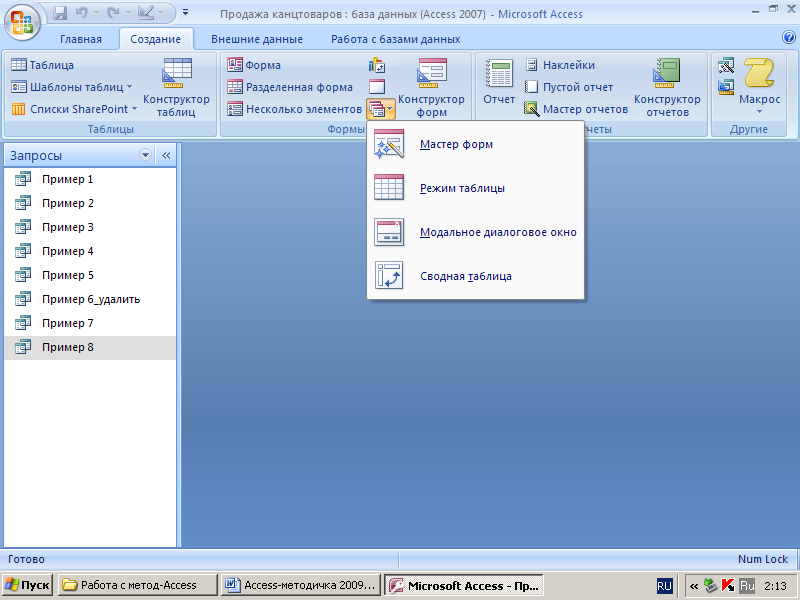The width and height of the screenshot is (800, 600).
Task: Create a Разделенная форма
Action: (x=290, y=87)
